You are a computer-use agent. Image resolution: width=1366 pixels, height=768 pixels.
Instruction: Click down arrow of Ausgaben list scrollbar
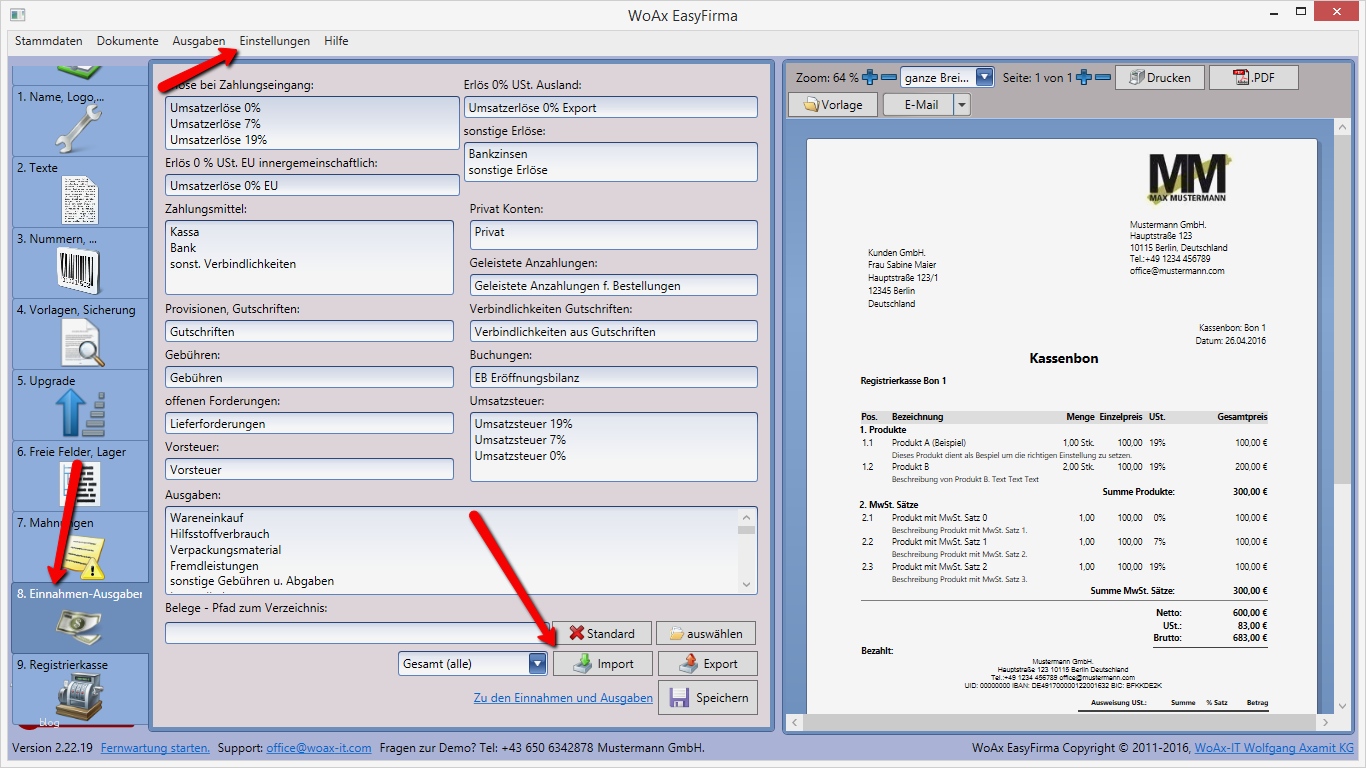(x=747, y=583)
